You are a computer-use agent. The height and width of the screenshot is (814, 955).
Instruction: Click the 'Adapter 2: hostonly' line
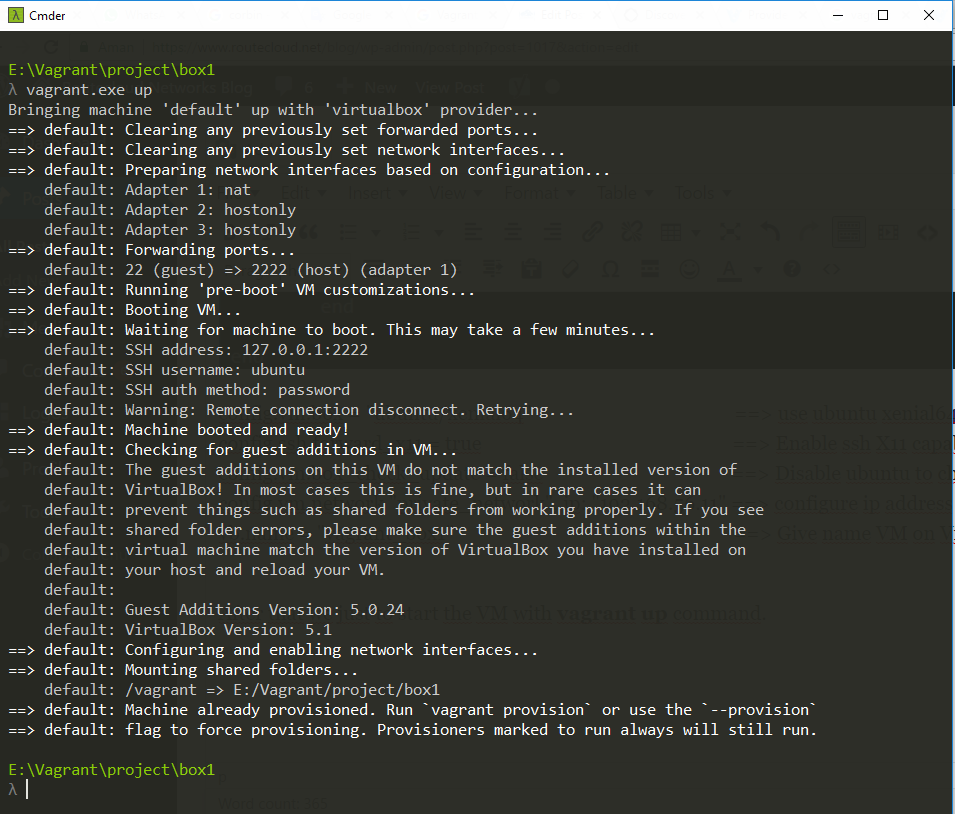170,210
